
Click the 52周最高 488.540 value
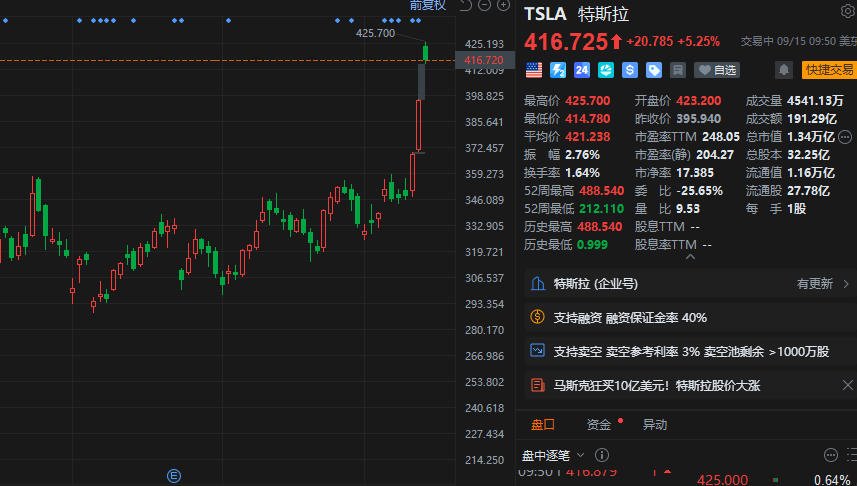coord(601,191)
